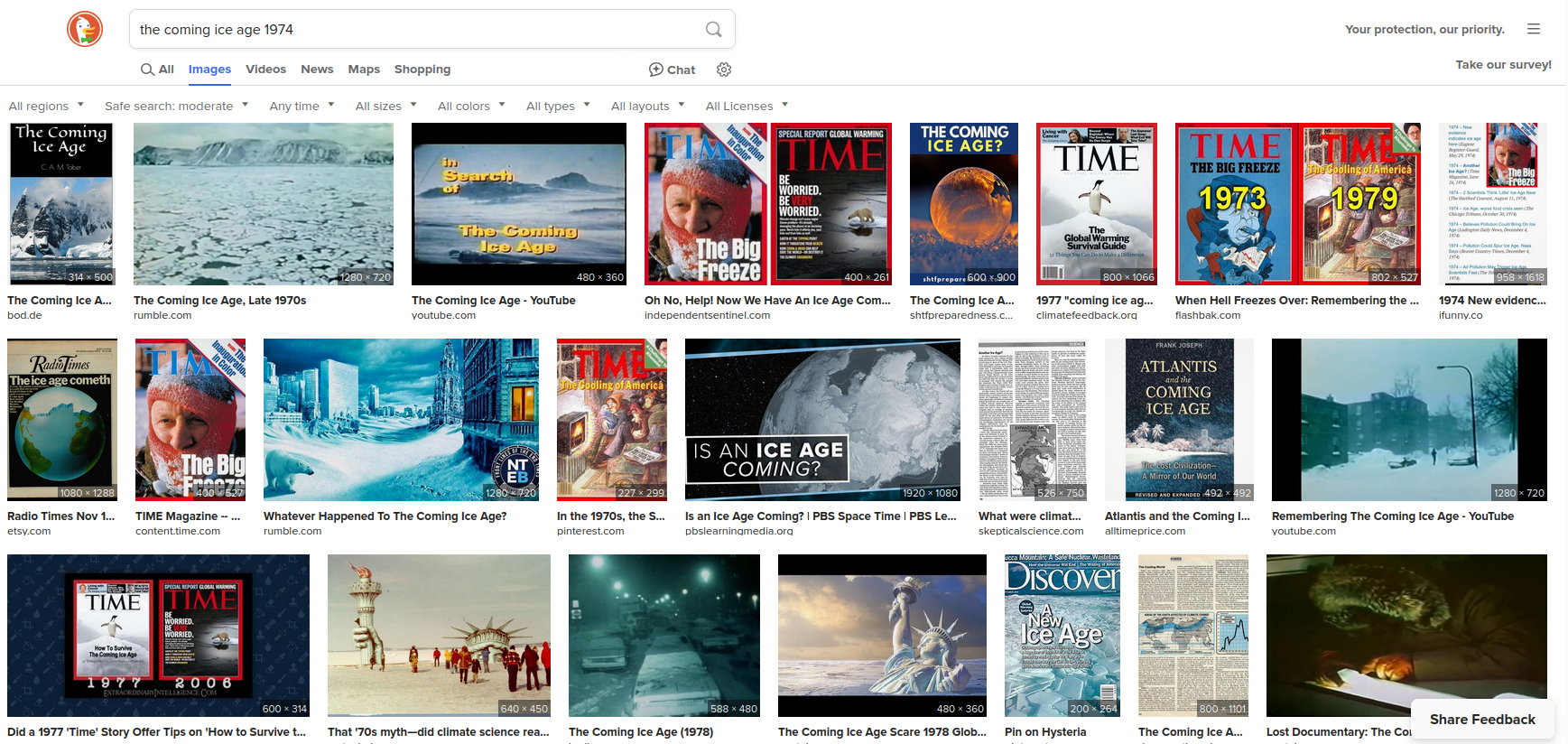Expand the Any time filter
Screen dimensions: 1568x744
pyautogui.click(x=302, y=106)
